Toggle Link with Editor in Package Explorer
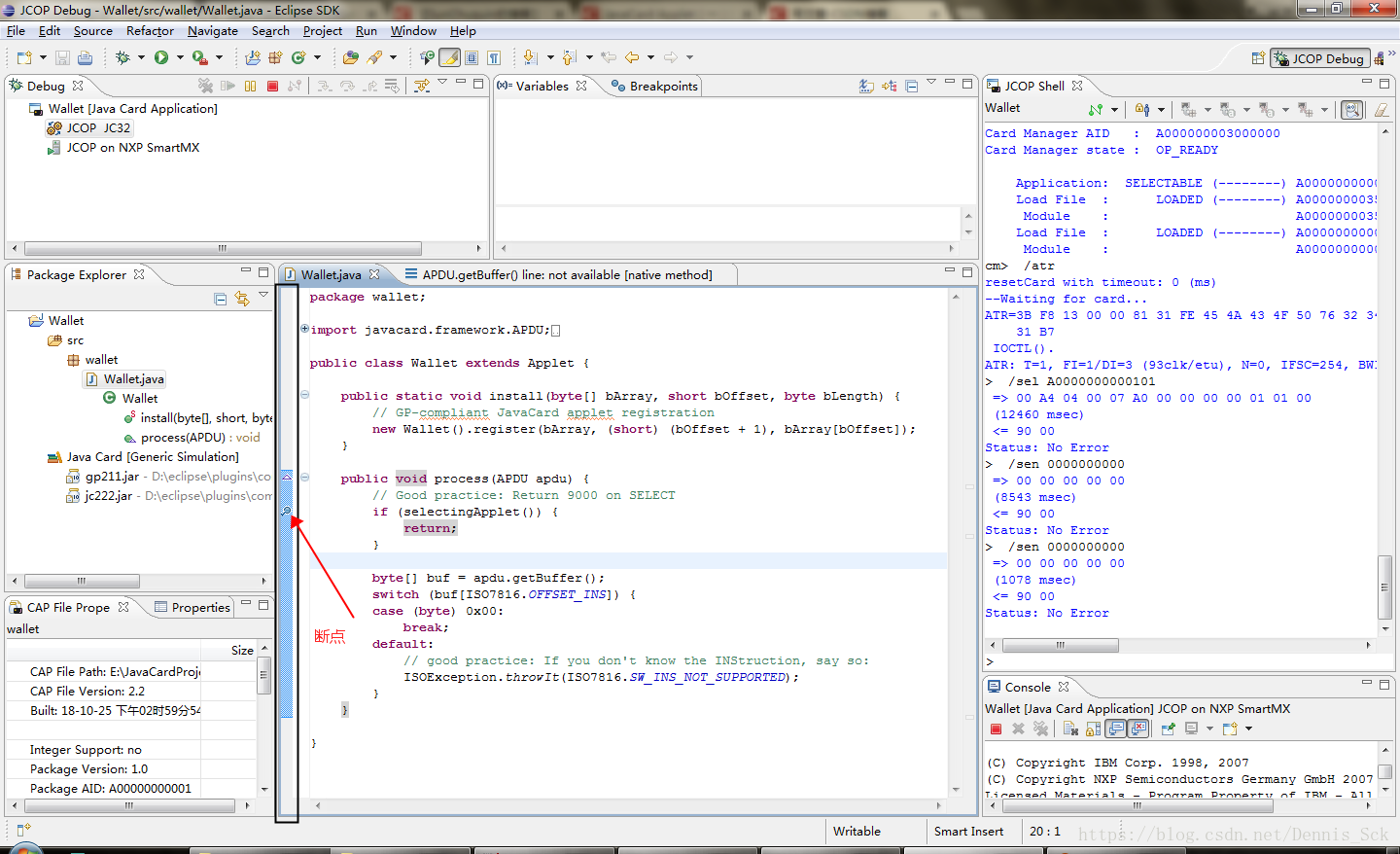The width and height of the screenshot is (1400, 854). tap(242, 299)
